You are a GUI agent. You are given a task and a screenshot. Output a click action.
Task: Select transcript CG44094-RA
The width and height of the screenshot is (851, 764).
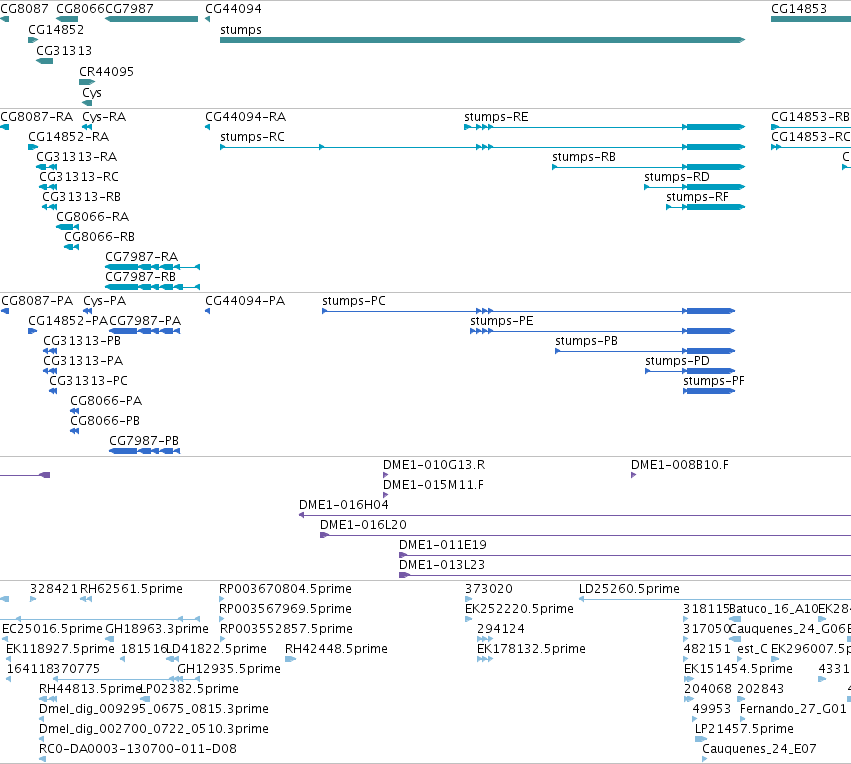pos(207,128)
